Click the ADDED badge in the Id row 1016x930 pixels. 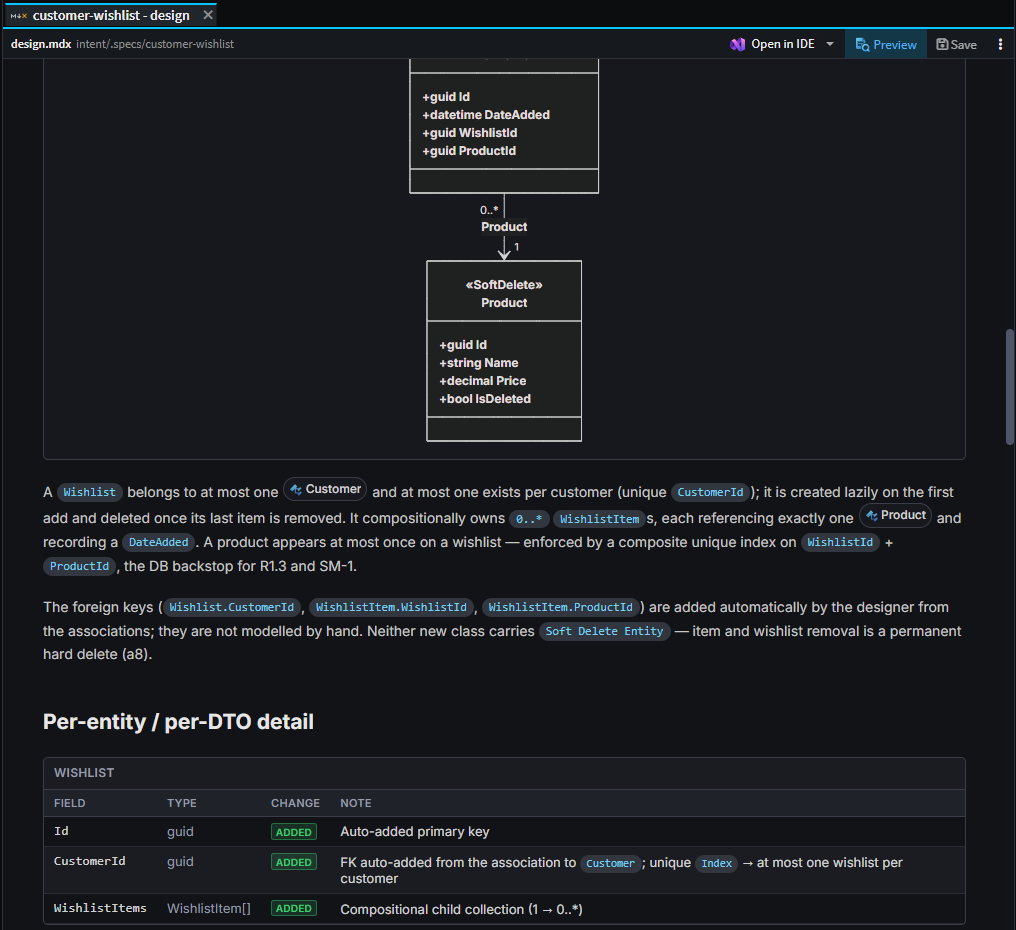click(x=294, y=832)
